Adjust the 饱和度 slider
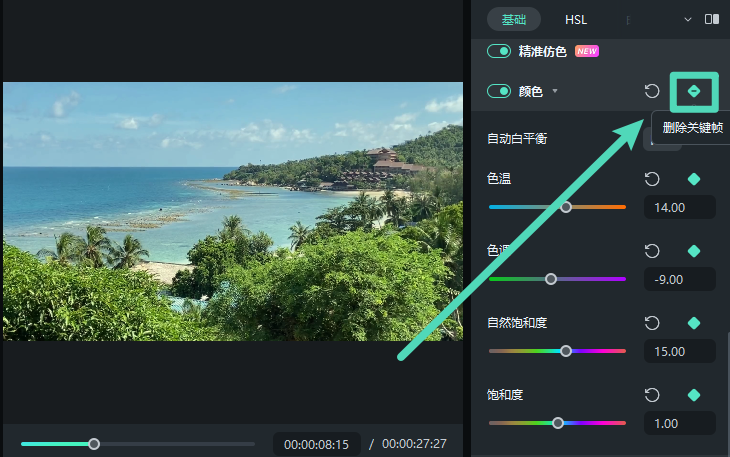 pos(557,423)
